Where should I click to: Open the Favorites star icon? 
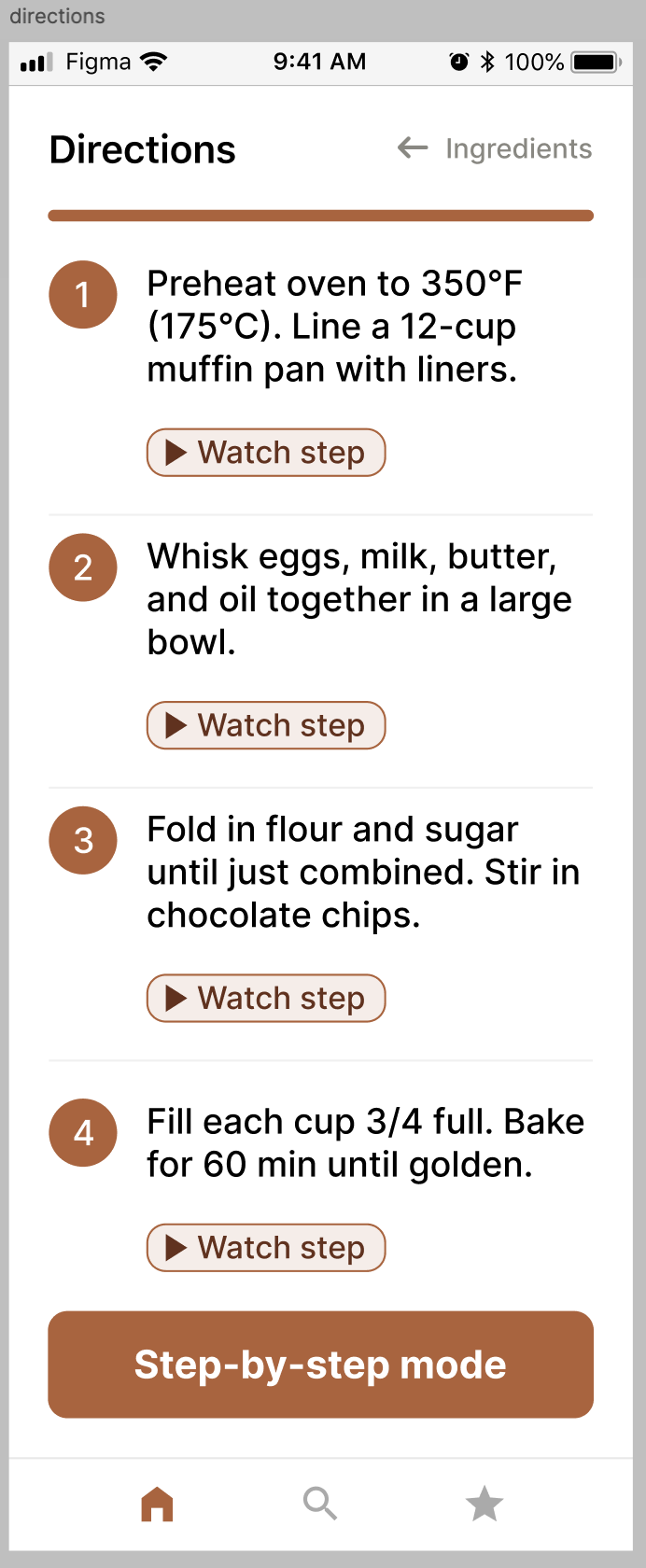tap(484, 1504)
